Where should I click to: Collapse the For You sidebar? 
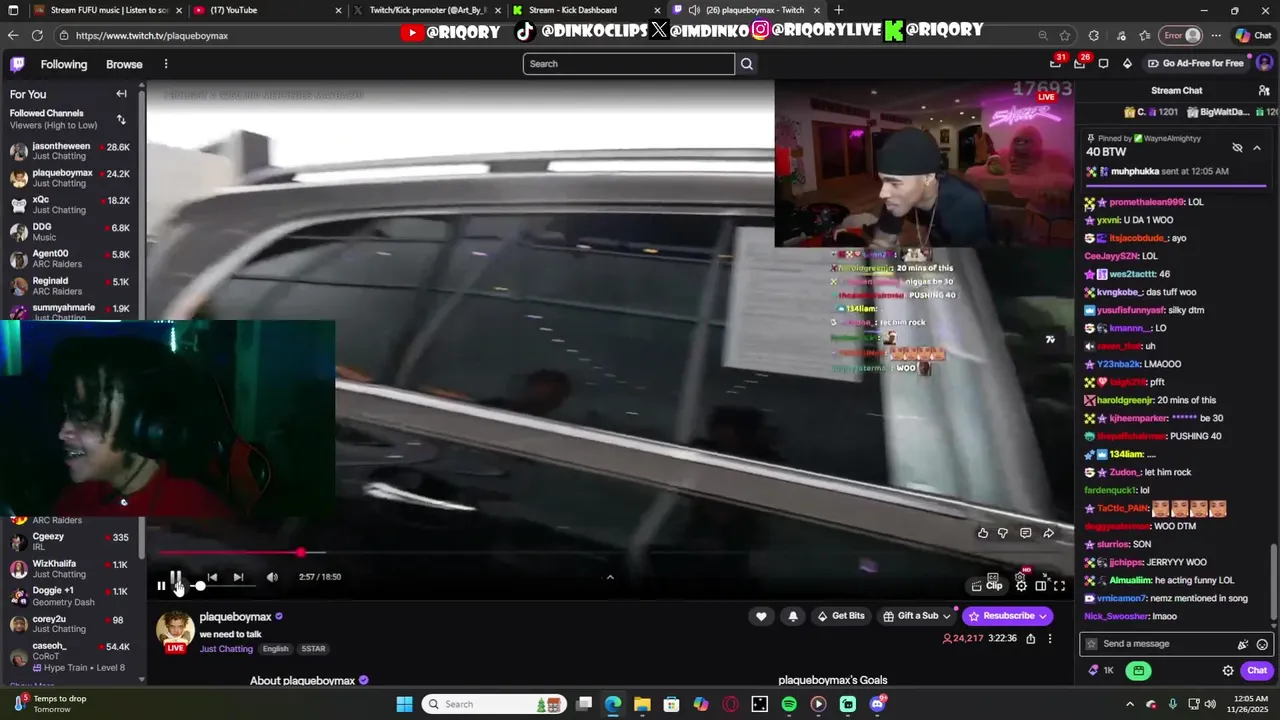click(121, 94)
